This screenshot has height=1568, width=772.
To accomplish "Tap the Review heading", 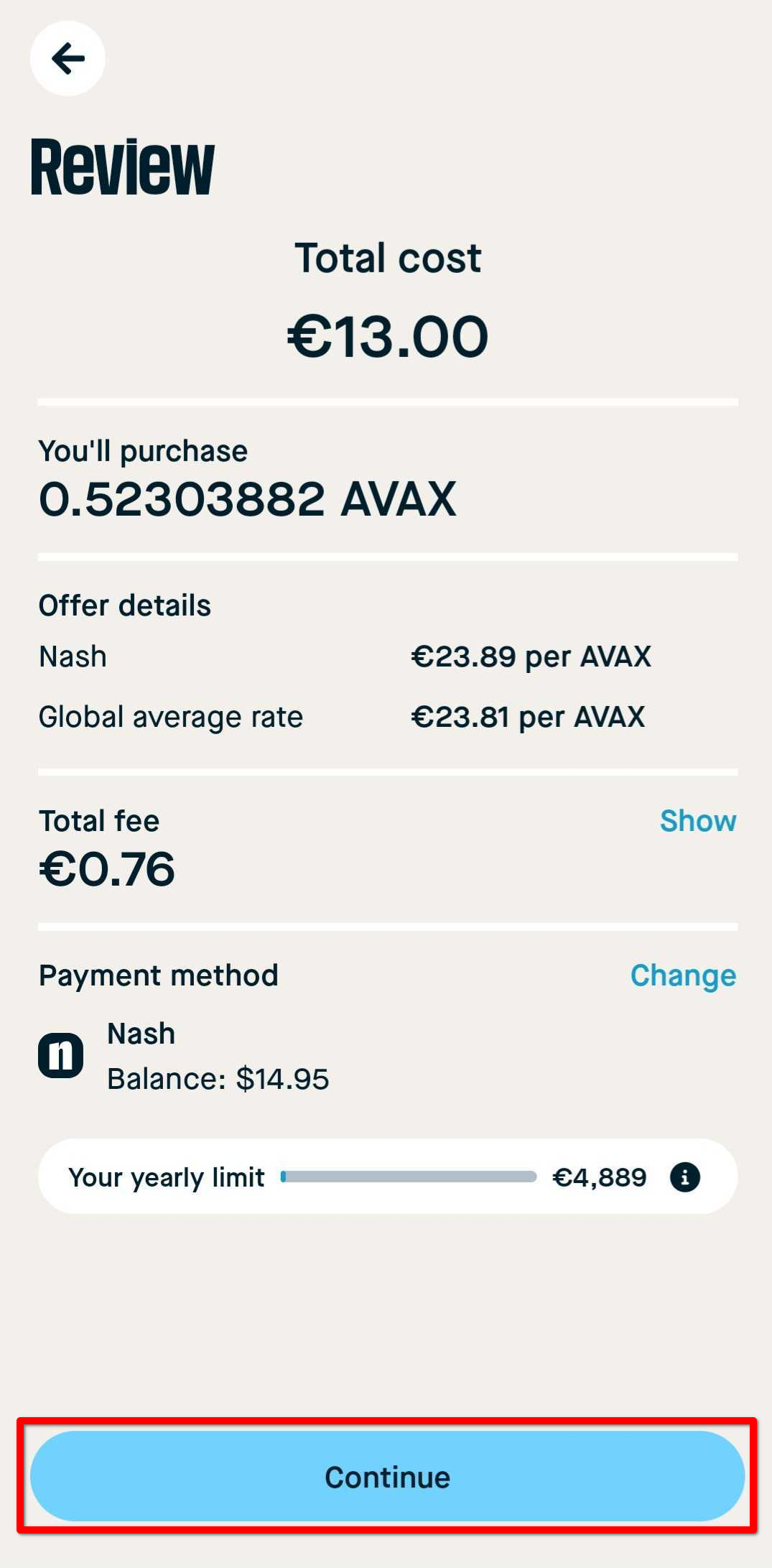I will coord(123,168).
